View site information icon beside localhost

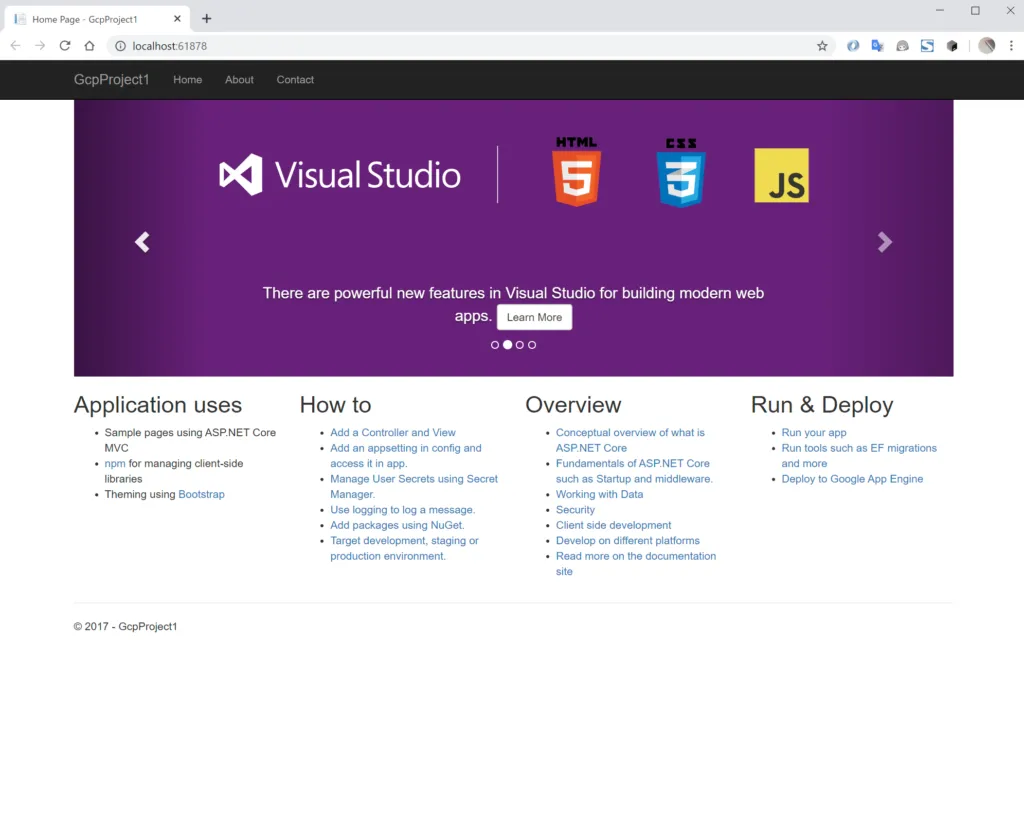pyautogui.click(x=120, y=46)
